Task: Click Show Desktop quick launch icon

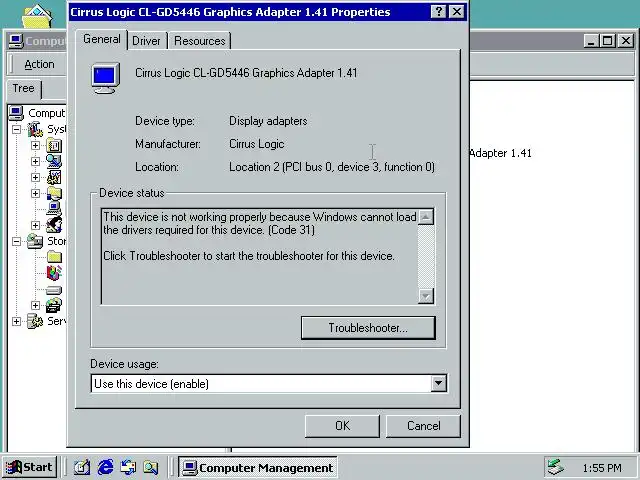Action: (x=82, y=467)
